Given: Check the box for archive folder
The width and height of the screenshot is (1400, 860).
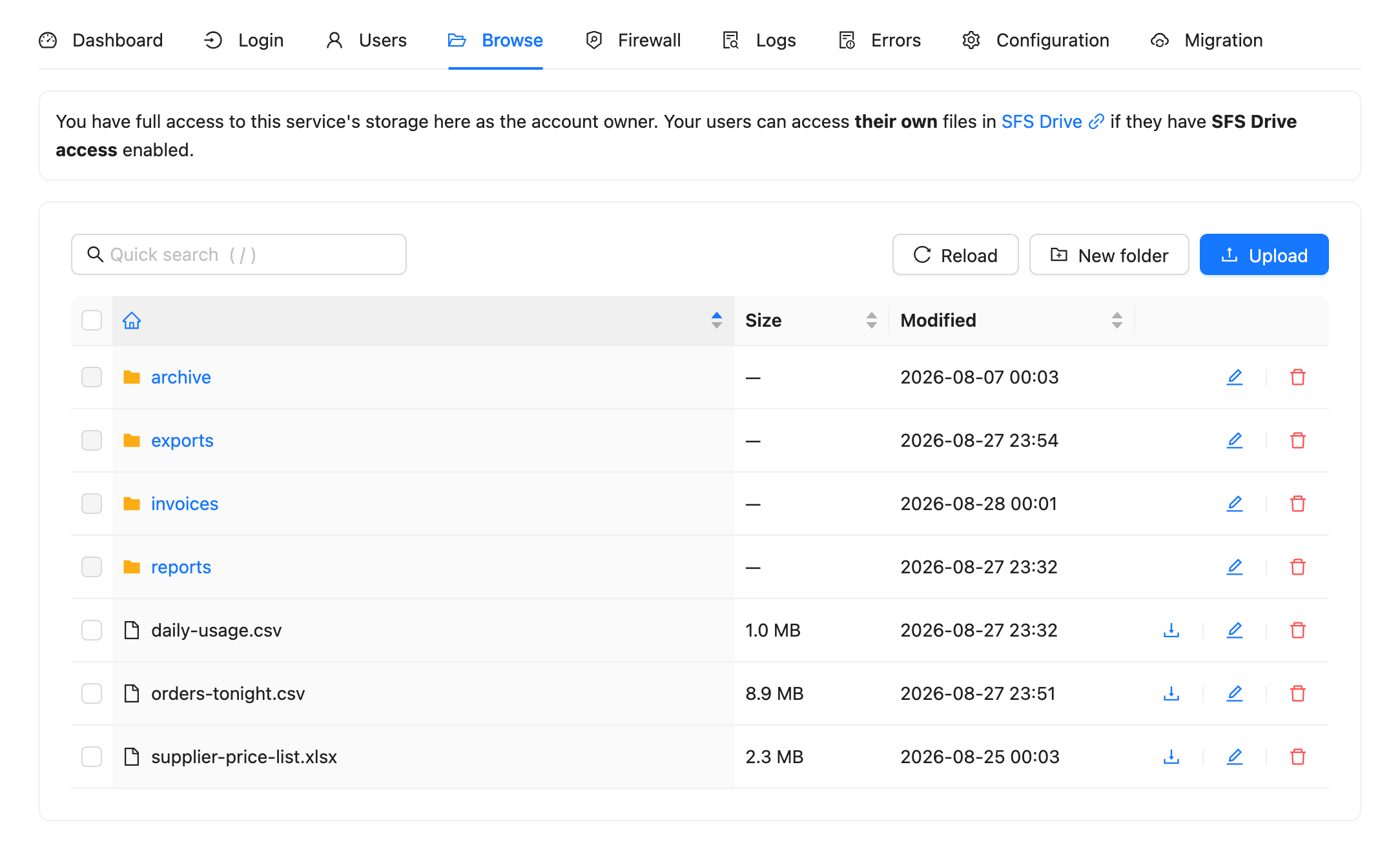Looking at the screenshot, I should coord(92,377).
